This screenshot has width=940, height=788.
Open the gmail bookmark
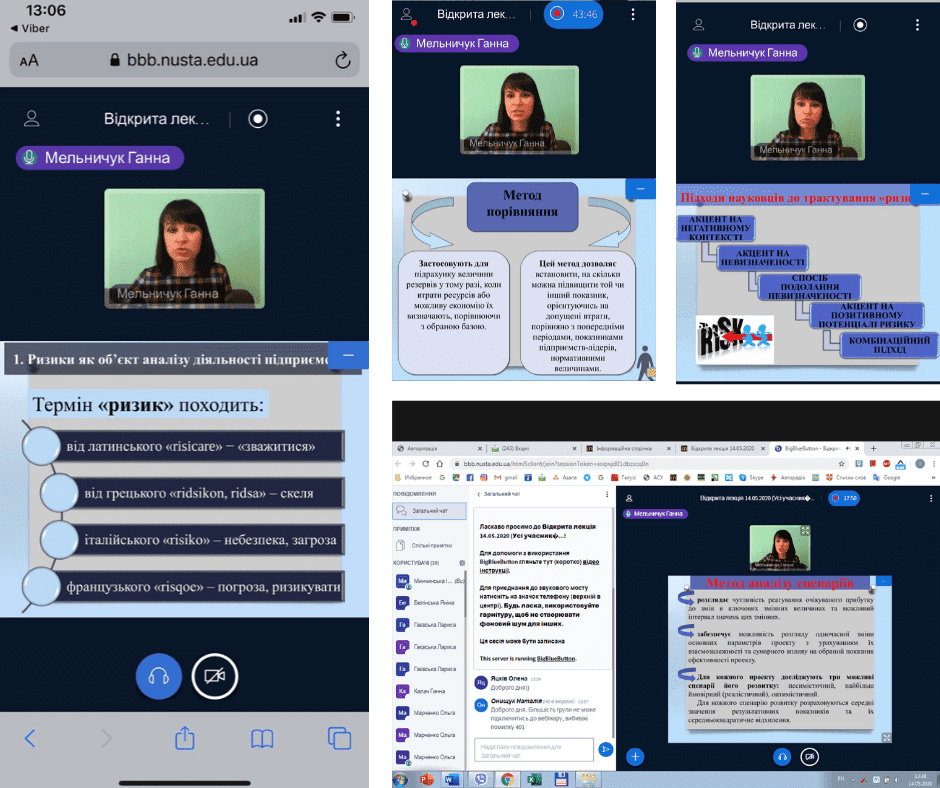pos(507,478)
